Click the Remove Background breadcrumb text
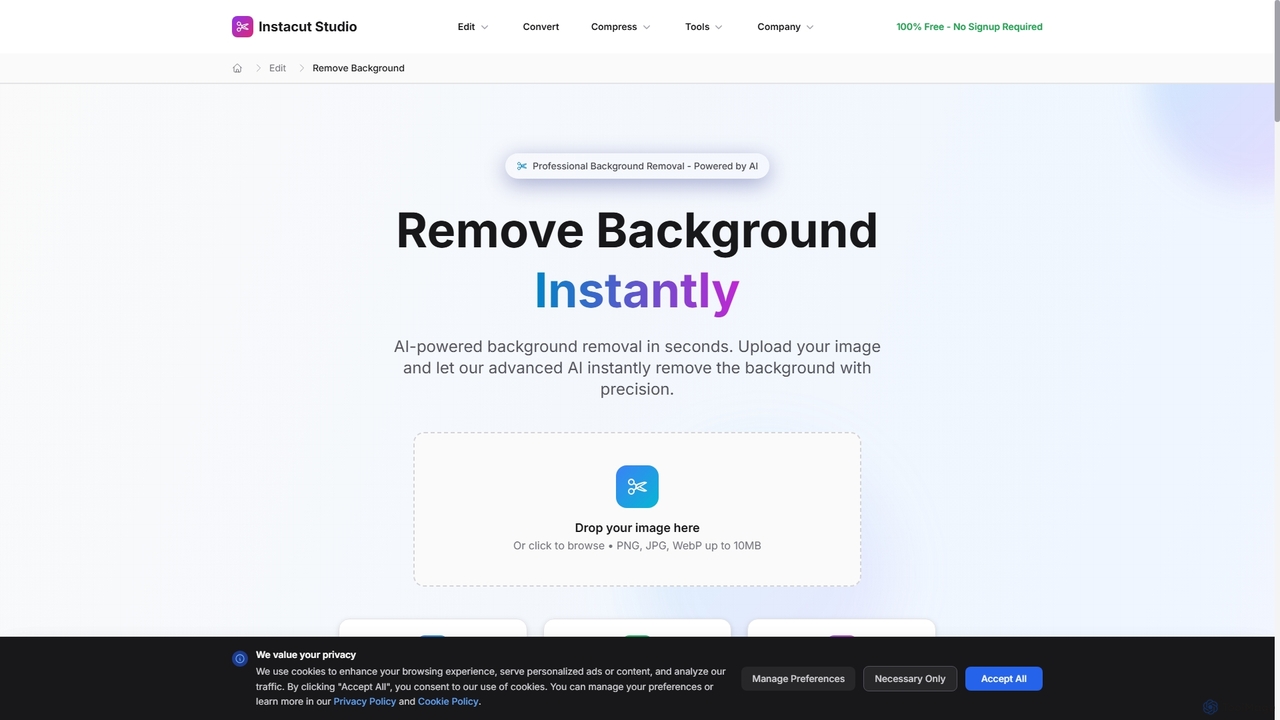The width and height of the screenshot is (1280, 720). tap(358, 68)
